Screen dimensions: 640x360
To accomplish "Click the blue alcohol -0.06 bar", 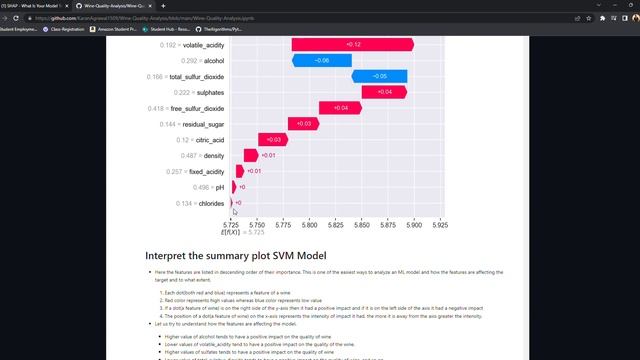I will tap(322, 60).
